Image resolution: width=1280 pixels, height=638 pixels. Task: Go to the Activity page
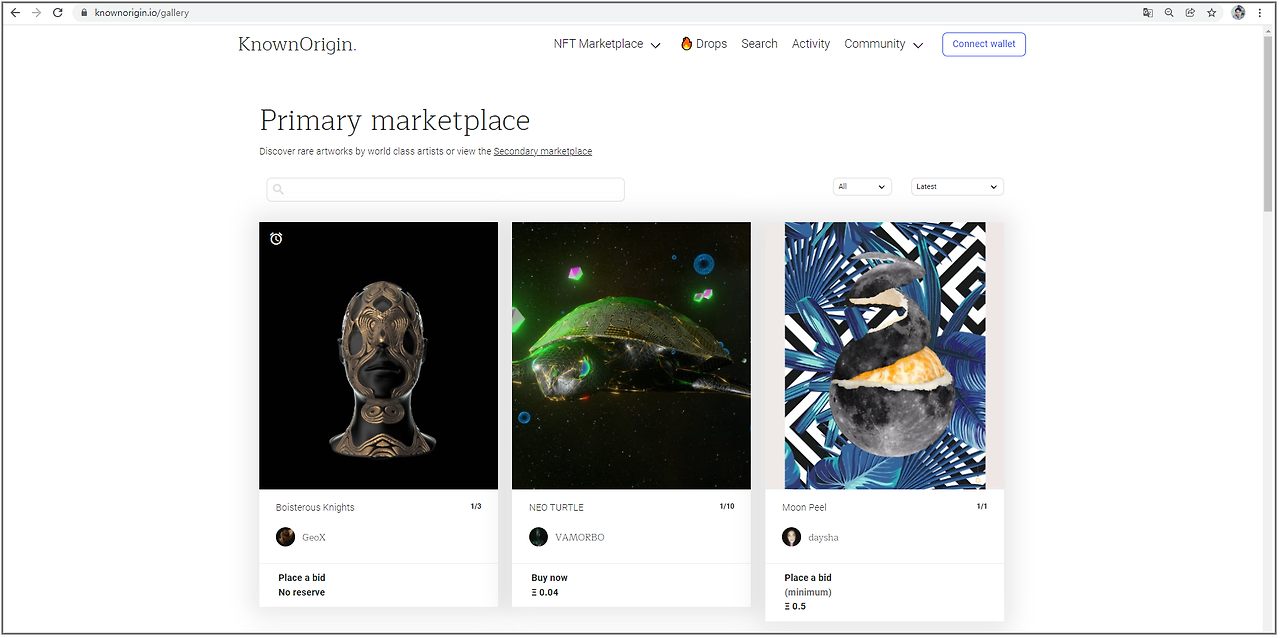tap(811, 44)
